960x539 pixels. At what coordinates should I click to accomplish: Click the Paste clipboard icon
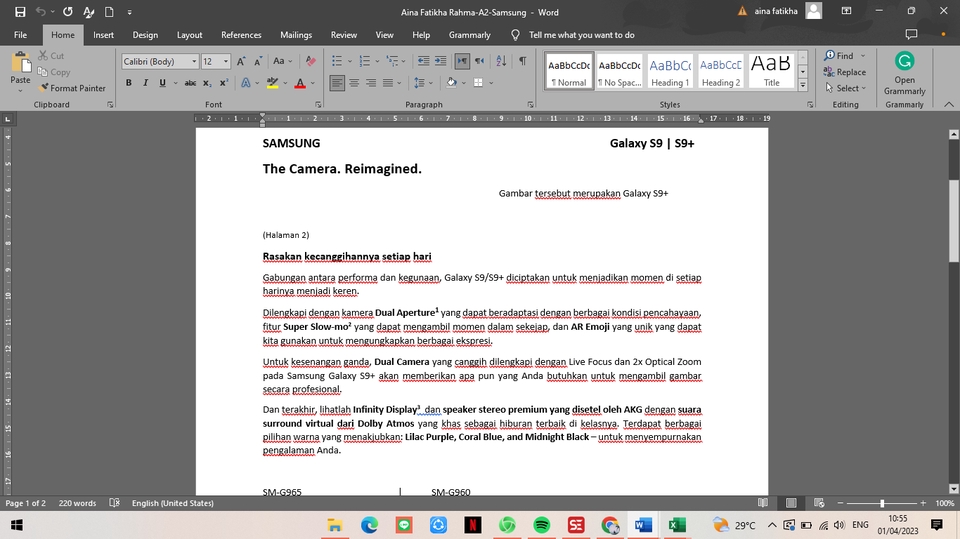tap(20, 64)
